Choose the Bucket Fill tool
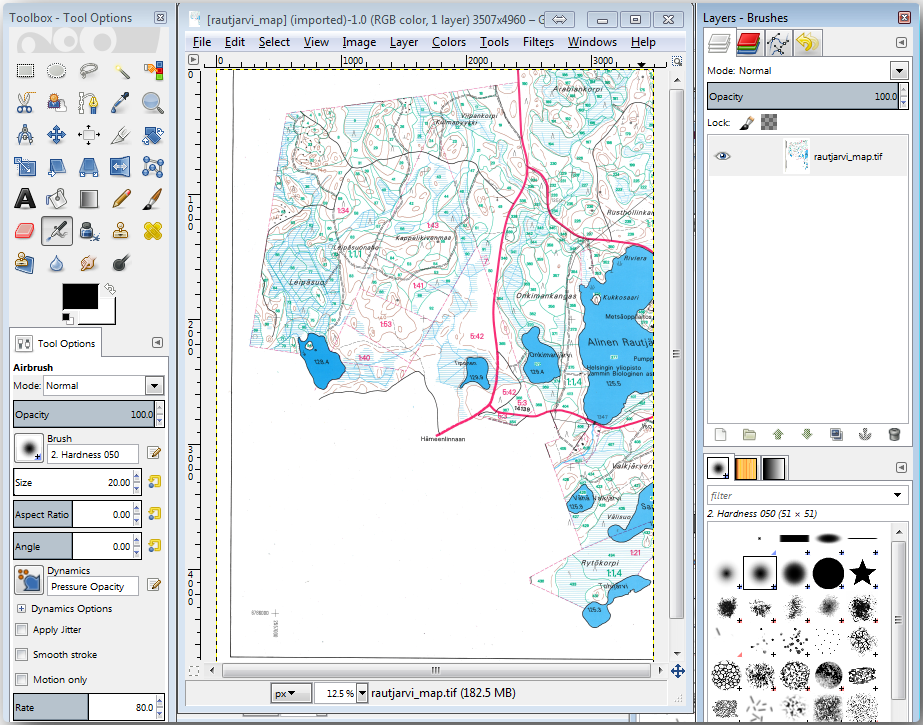Image resolution: width=923 pixels, height=725 pixels. 55,198
